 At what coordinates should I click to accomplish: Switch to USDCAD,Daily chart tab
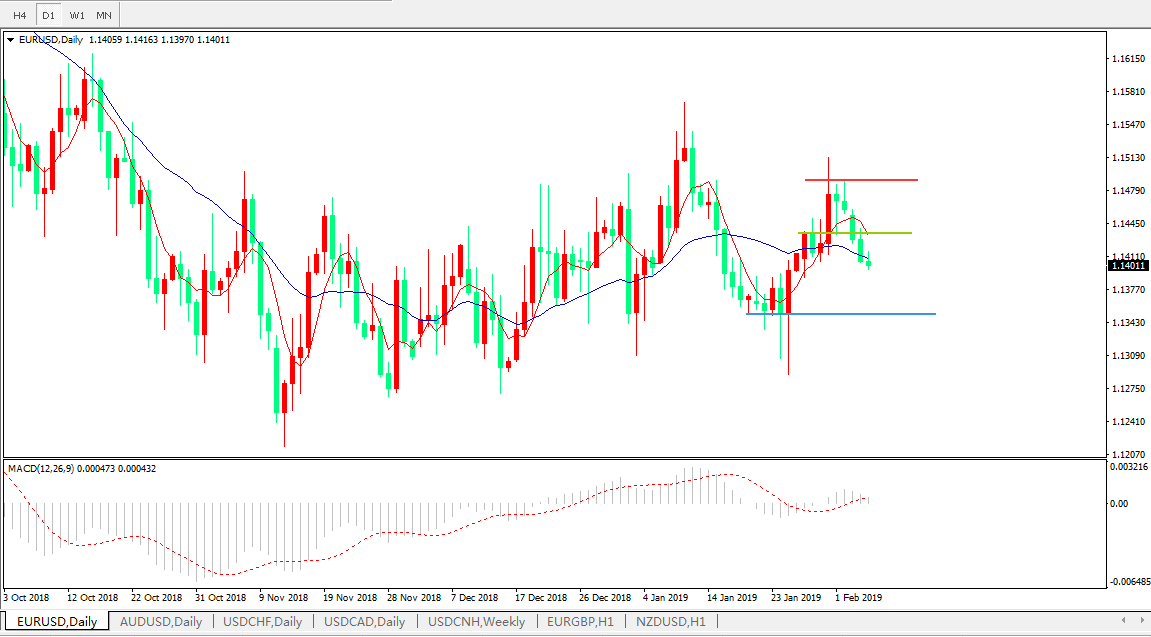coord(364,622)
